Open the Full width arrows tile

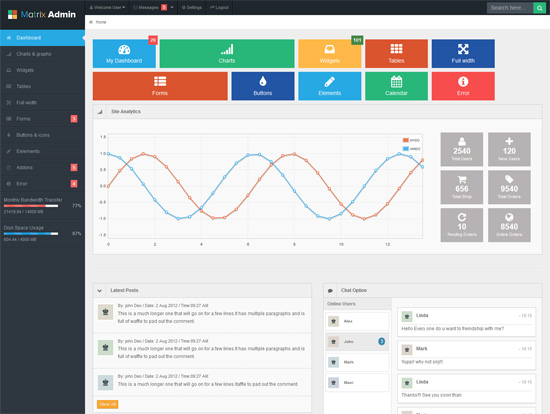coord(463,54)
